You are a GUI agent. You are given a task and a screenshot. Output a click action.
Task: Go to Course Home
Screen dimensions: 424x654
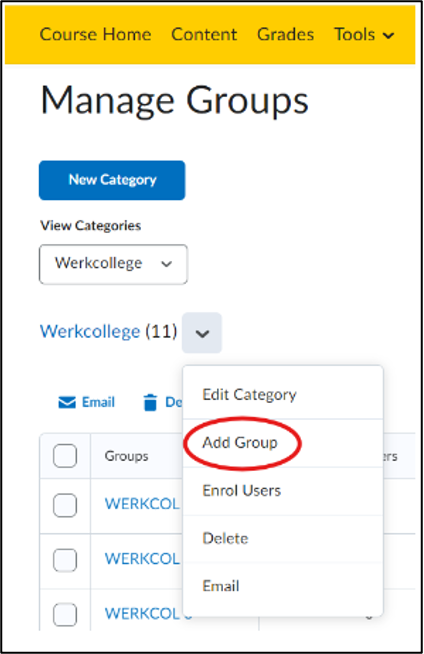95,35
